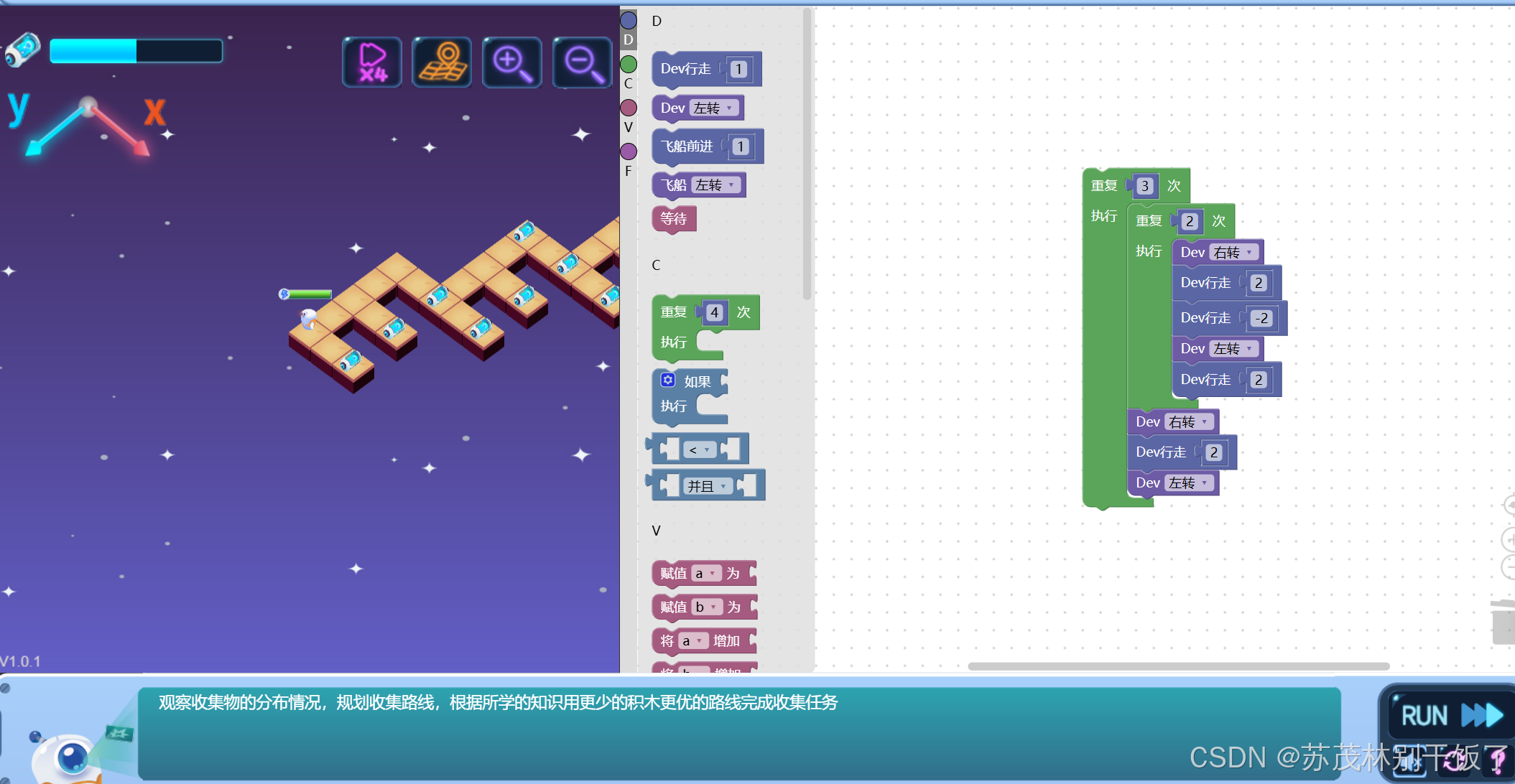Click the 等待 wait block

(673, 219)
